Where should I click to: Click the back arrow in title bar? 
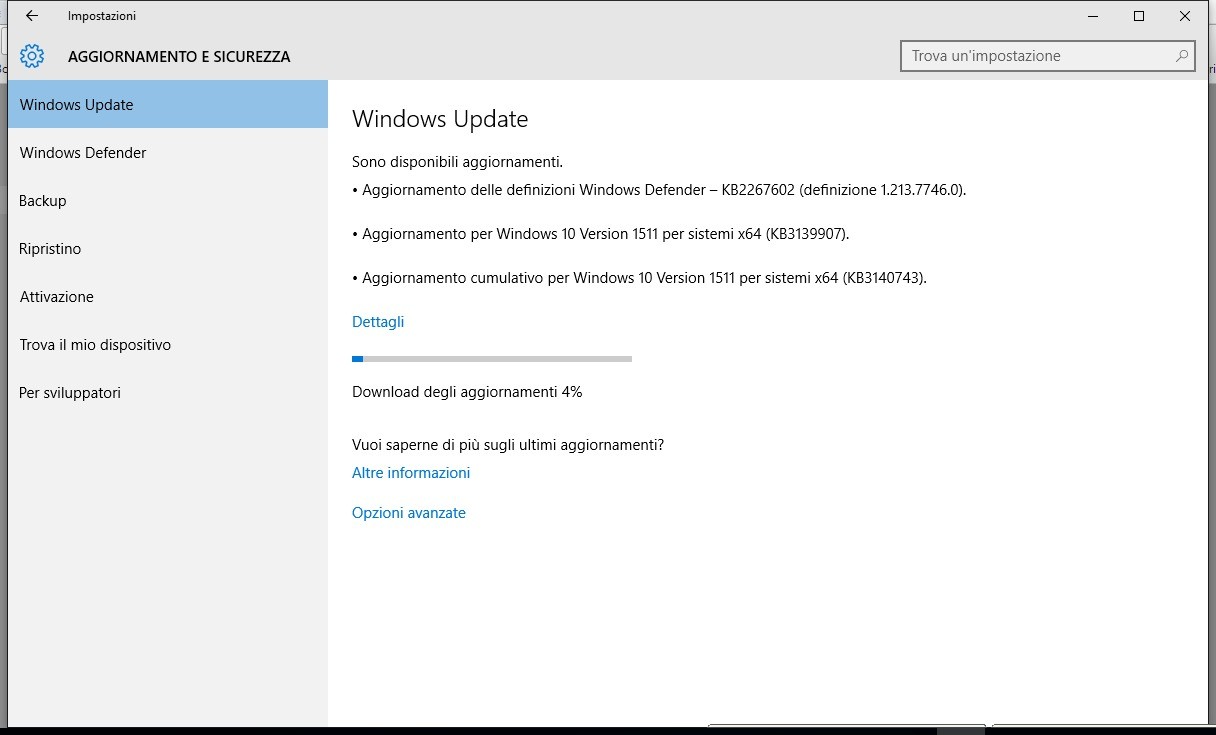[x=32, y=16]
